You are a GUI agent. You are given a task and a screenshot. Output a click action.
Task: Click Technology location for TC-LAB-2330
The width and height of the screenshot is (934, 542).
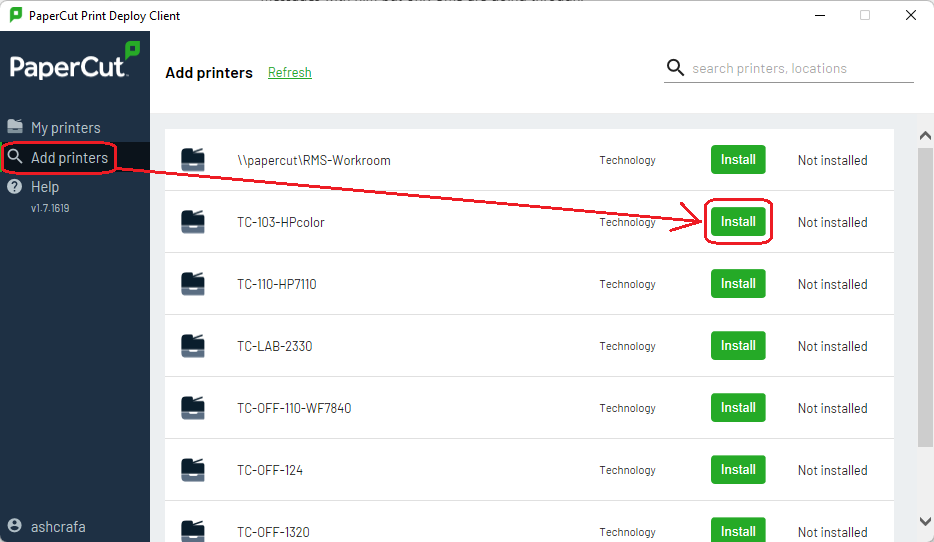(x=627, y=346)
